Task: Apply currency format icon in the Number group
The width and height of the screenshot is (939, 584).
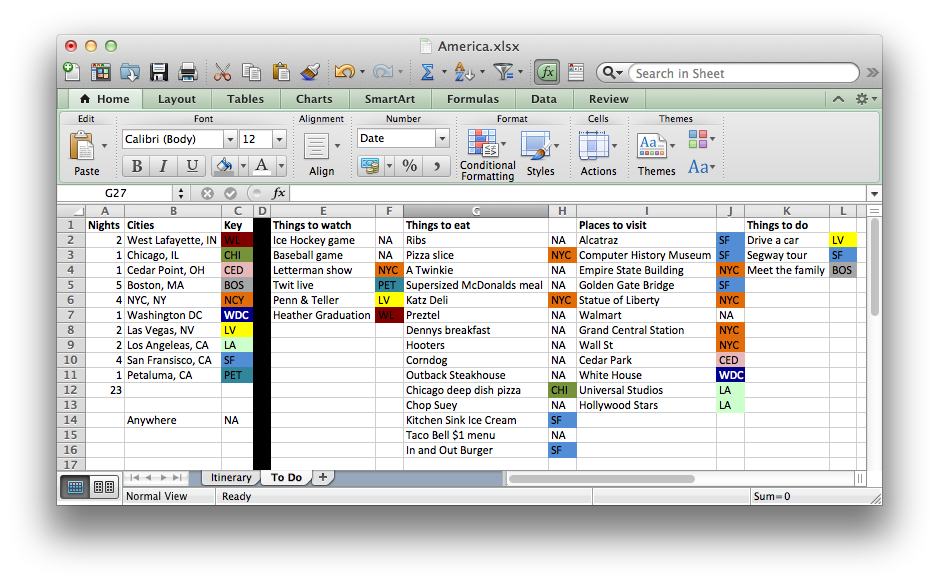Action: click(371, 165)
